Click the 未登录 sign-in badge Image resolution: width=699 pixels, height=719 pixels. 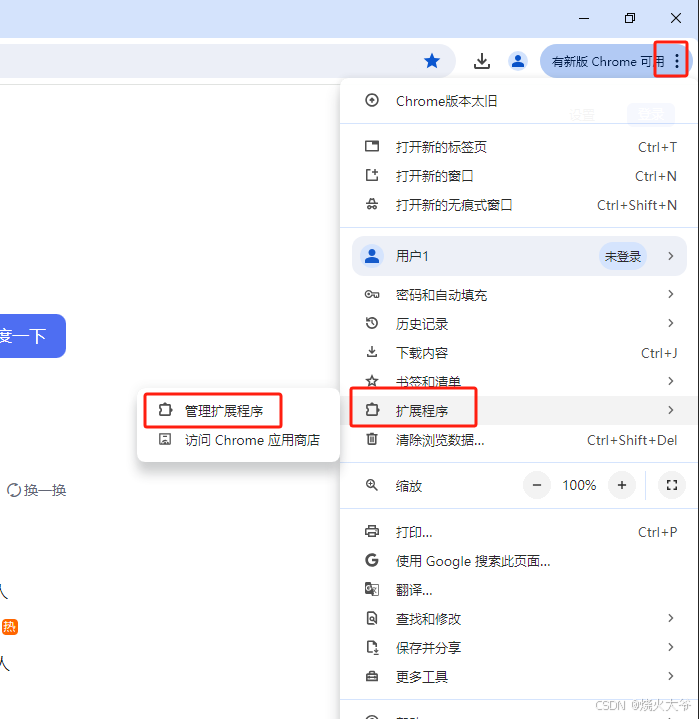point(622,256)
